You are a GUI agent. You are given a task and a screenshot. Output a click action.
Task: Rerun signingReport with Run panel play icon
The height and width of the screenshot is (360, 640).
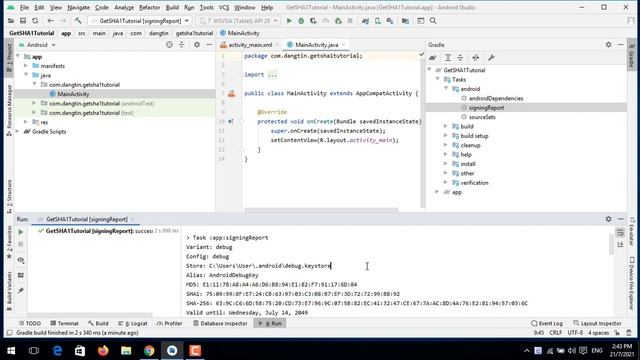(x=21, y=232)
